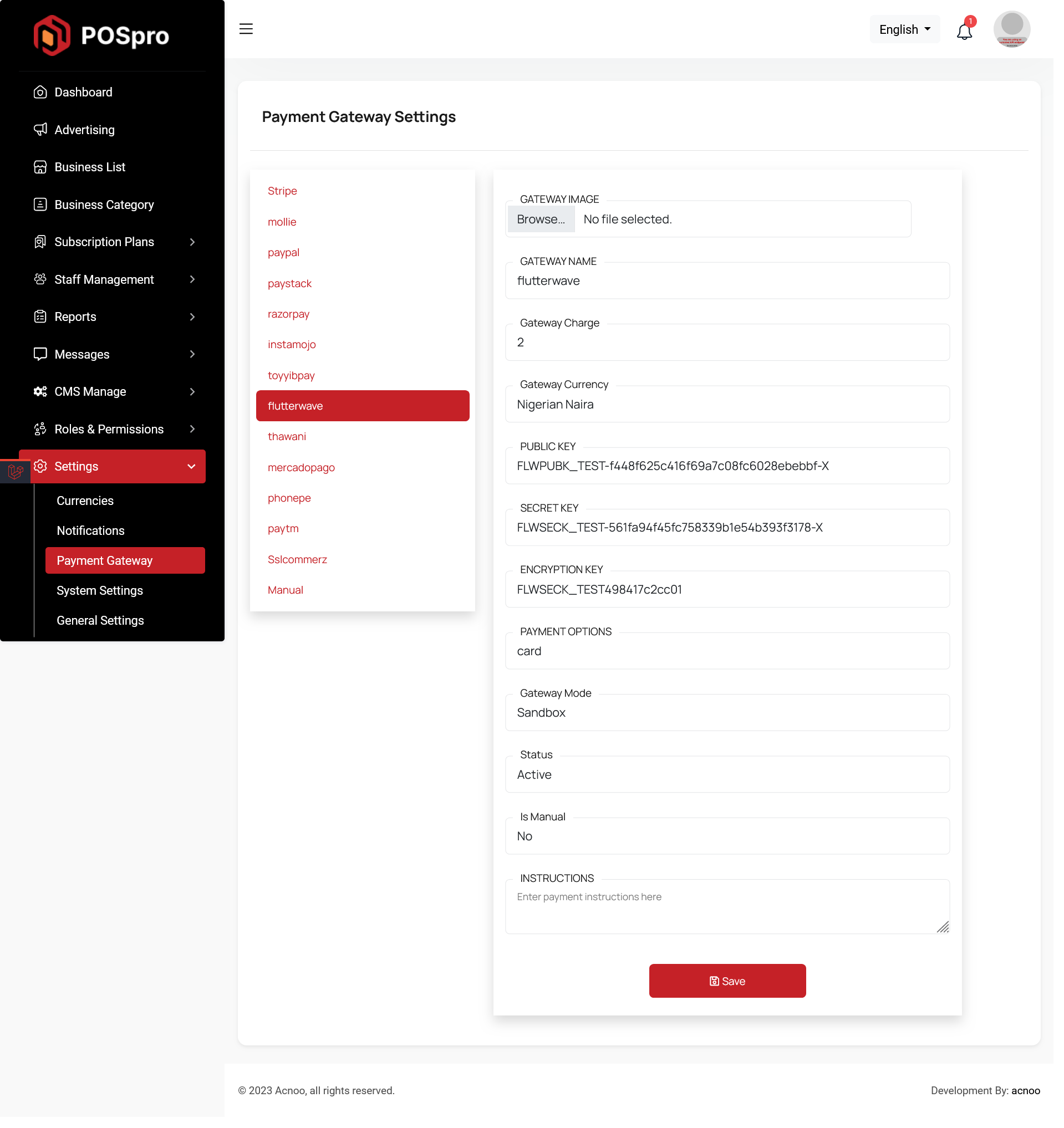Viewport: 1064px width, 1128px height.
Task: Open the Status Active selector
Action: [x=726, y=774]
